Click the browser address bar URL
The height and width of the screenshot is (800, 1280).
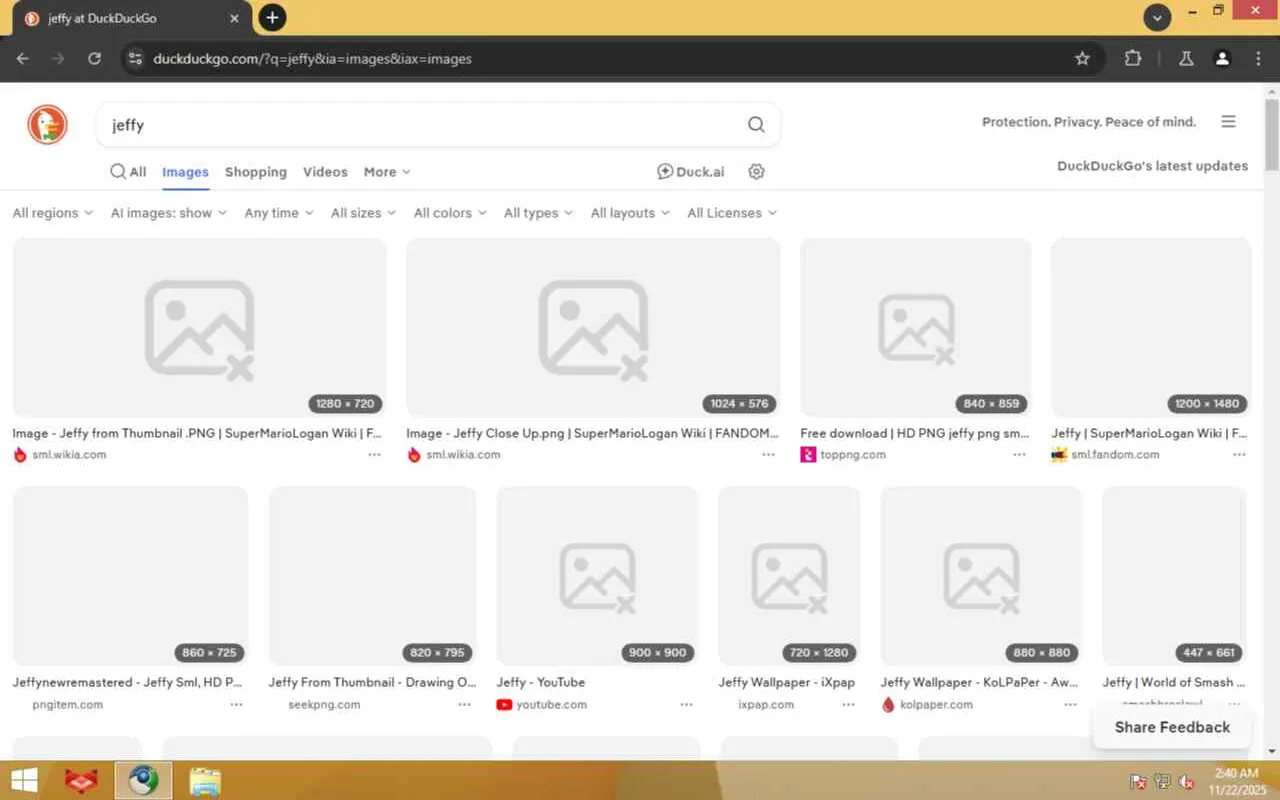pyautogui.click(x=312, y=59)
